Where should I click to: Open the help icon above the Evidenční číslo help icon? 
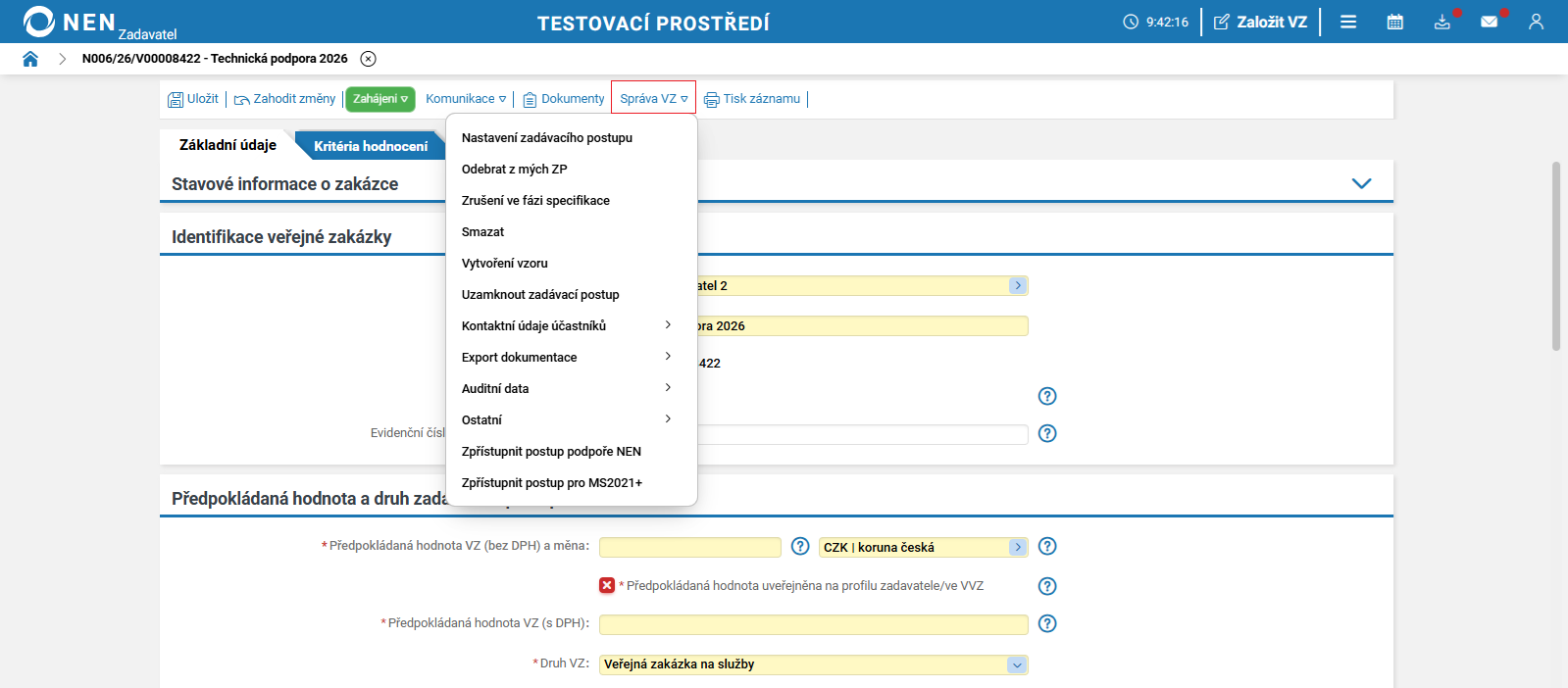[1047, 396]
